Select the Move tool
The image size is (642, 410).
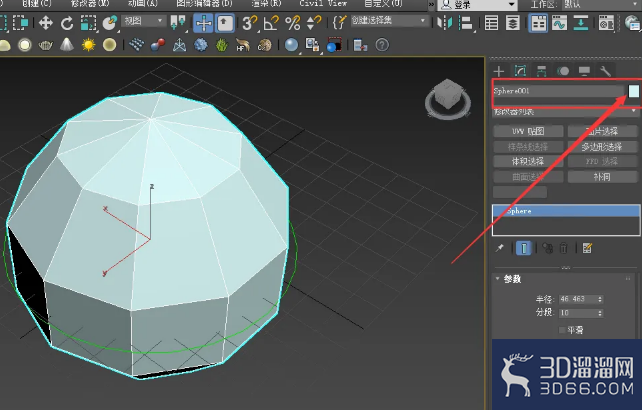[x=45, y=23]
